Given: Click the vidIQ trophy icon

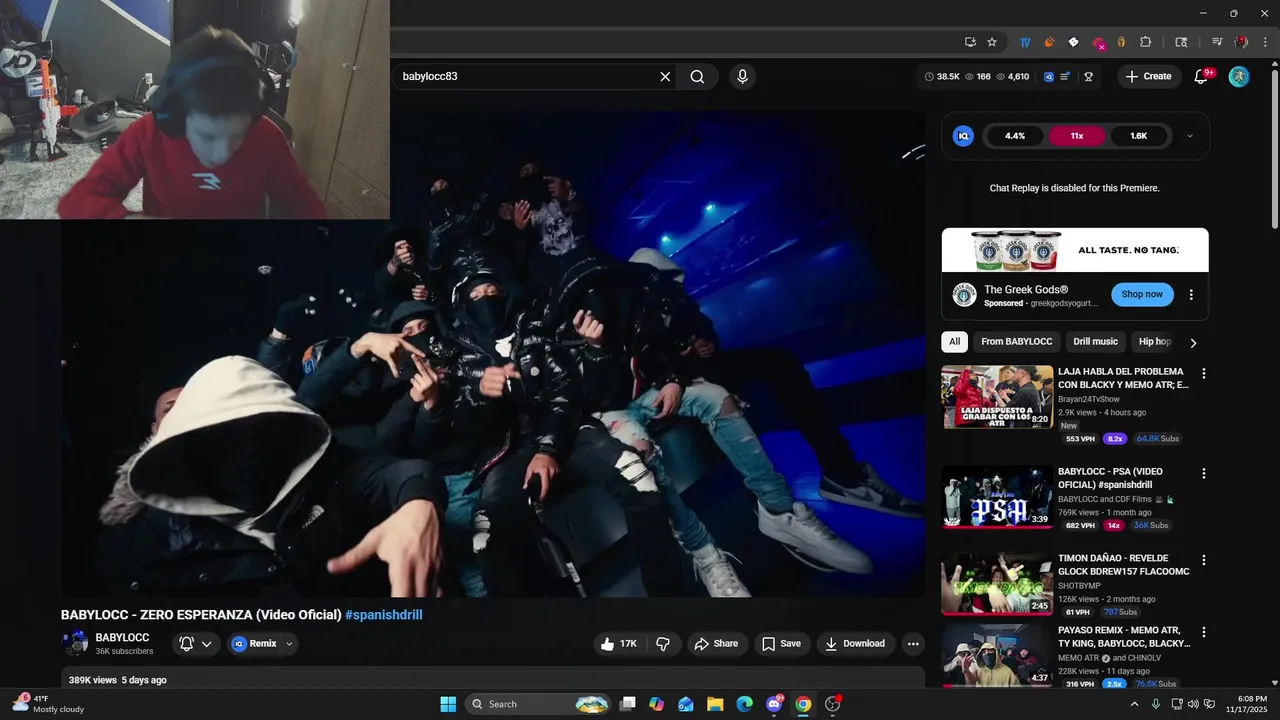Looking at the screenshot, I should (x=1088, y=76).
